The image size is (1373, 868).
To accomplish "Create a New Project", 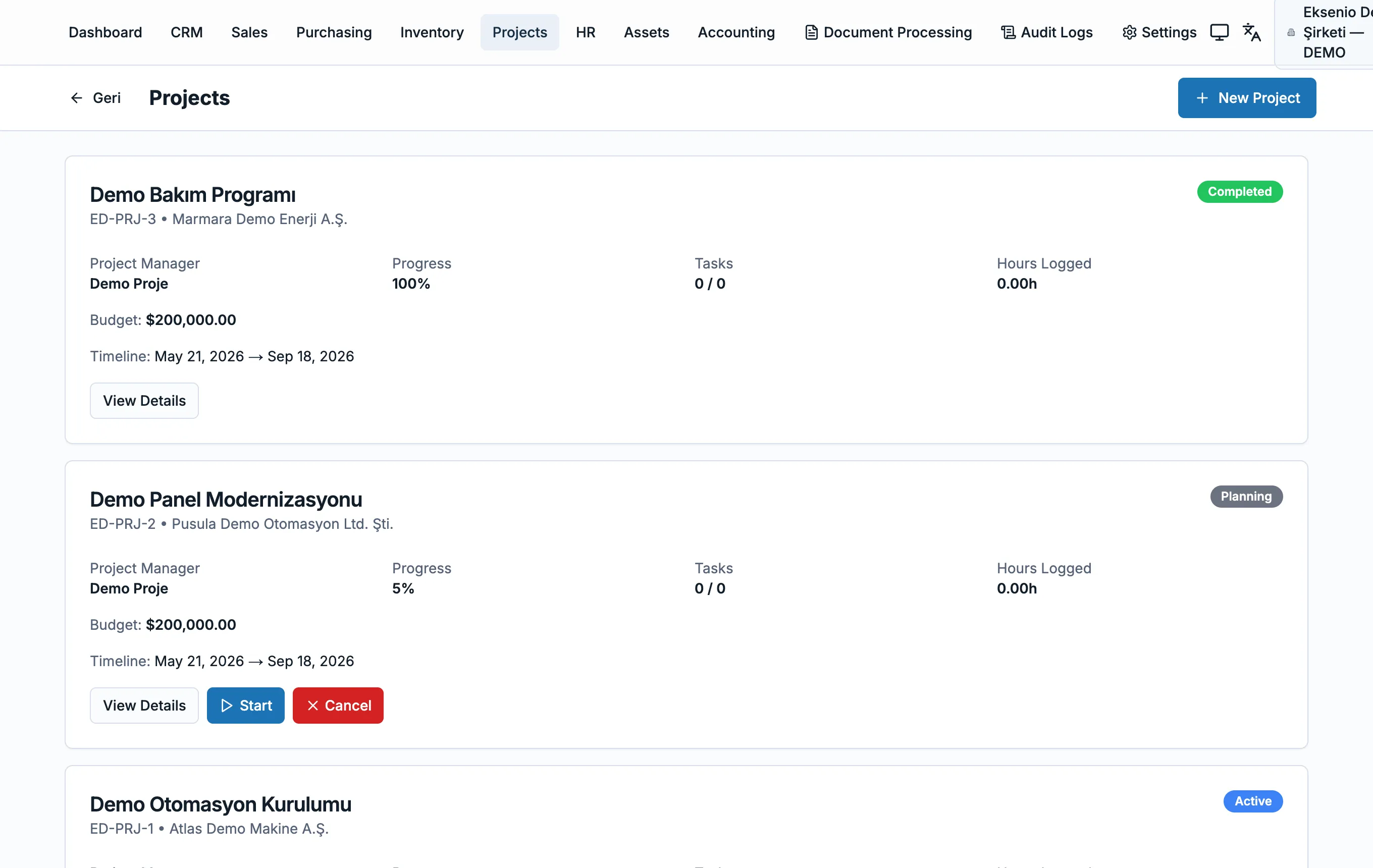I will pyautogui.click(x=1246, y=98).
